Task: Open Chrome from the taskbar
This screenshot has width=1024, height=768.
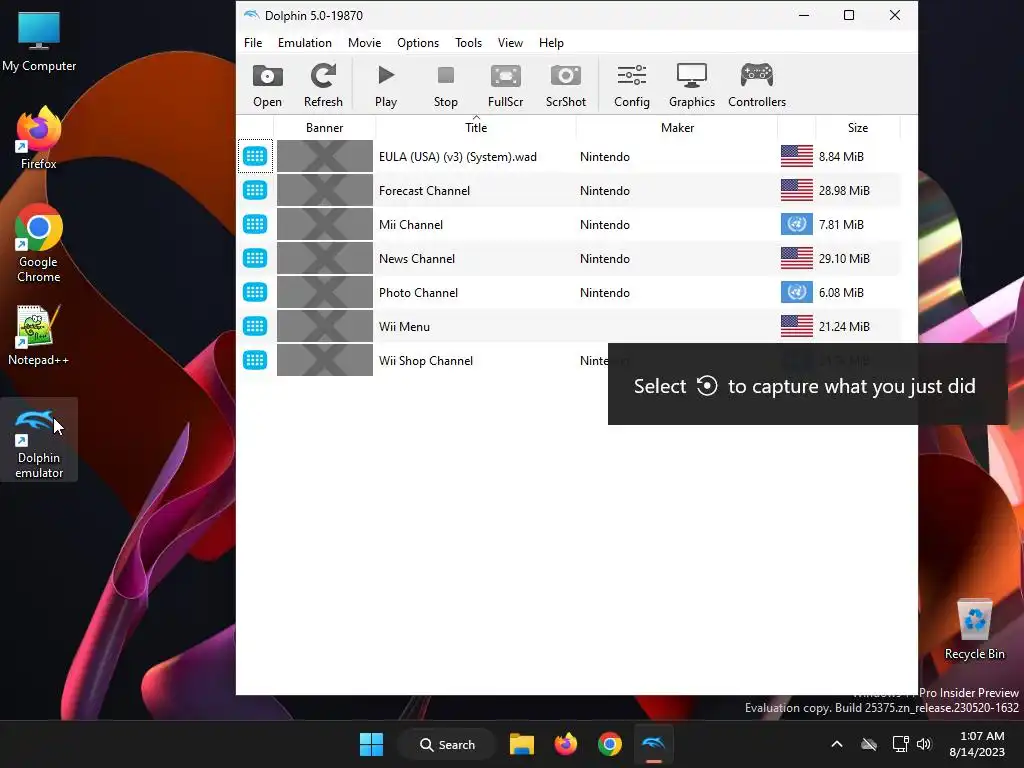Action: 609,744
